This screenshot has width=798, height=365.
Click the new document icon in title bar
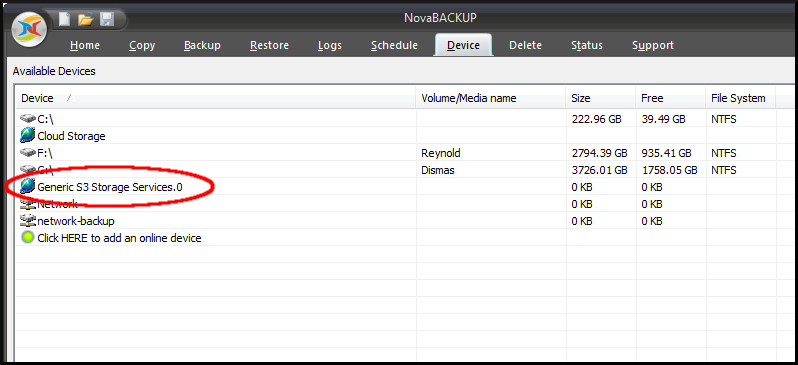pyautogui.click(x=64, y=19)
